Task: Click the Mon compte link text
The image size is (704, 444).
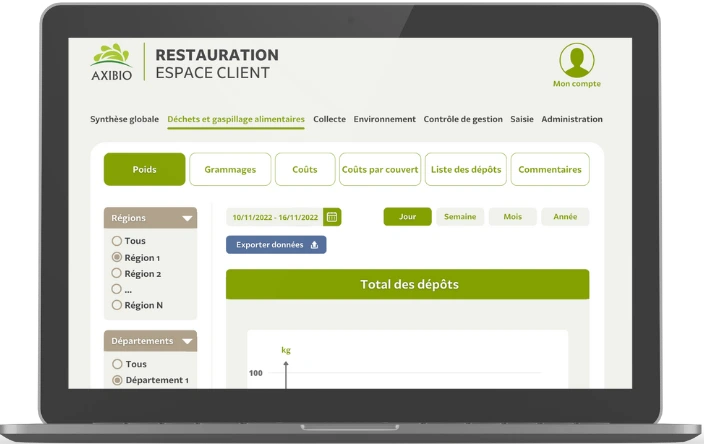Action: [576, 84]
